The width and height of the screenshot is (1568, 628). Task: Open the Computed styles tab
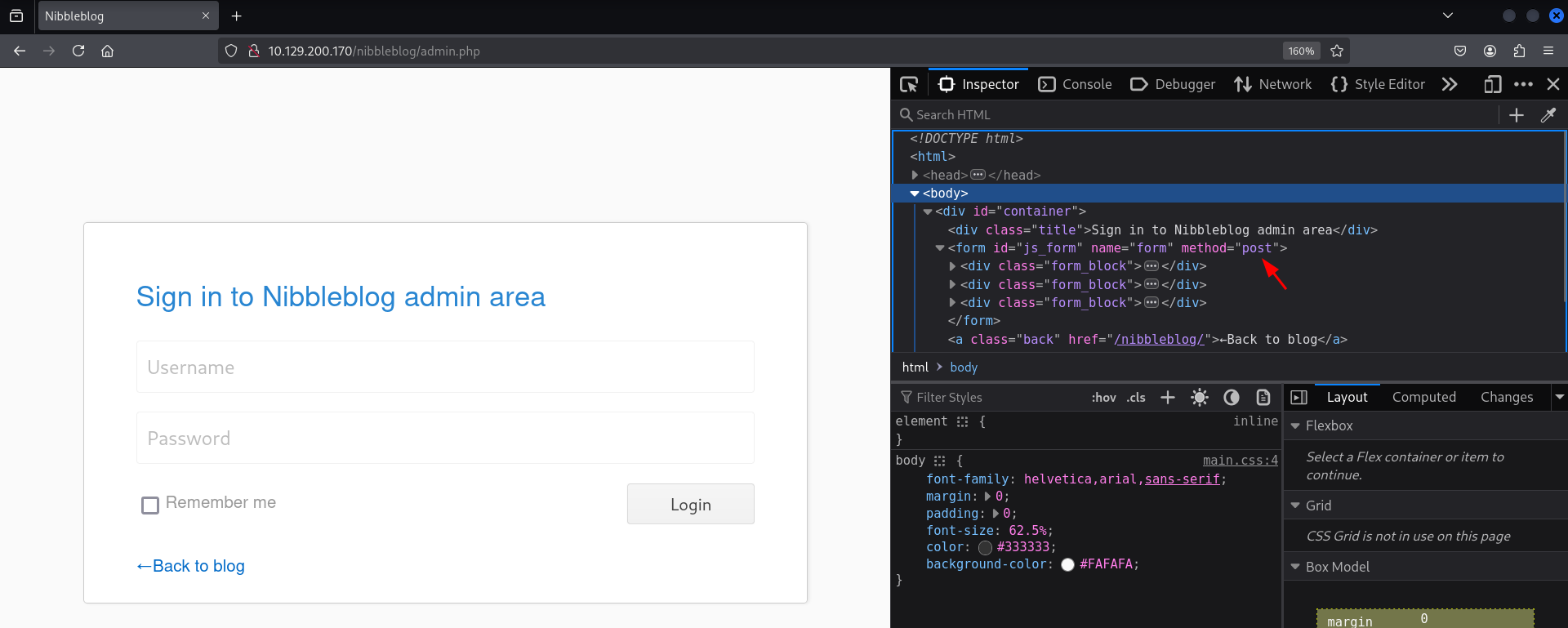(x=1423, y=397)
